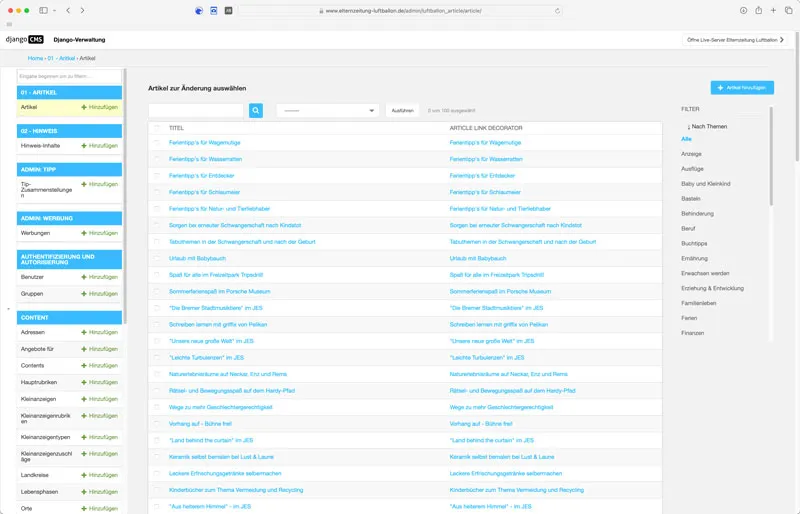Go to Home breadcrumb link
The height and width of the screenshot is (514, 800).
(x=35, y=58)
